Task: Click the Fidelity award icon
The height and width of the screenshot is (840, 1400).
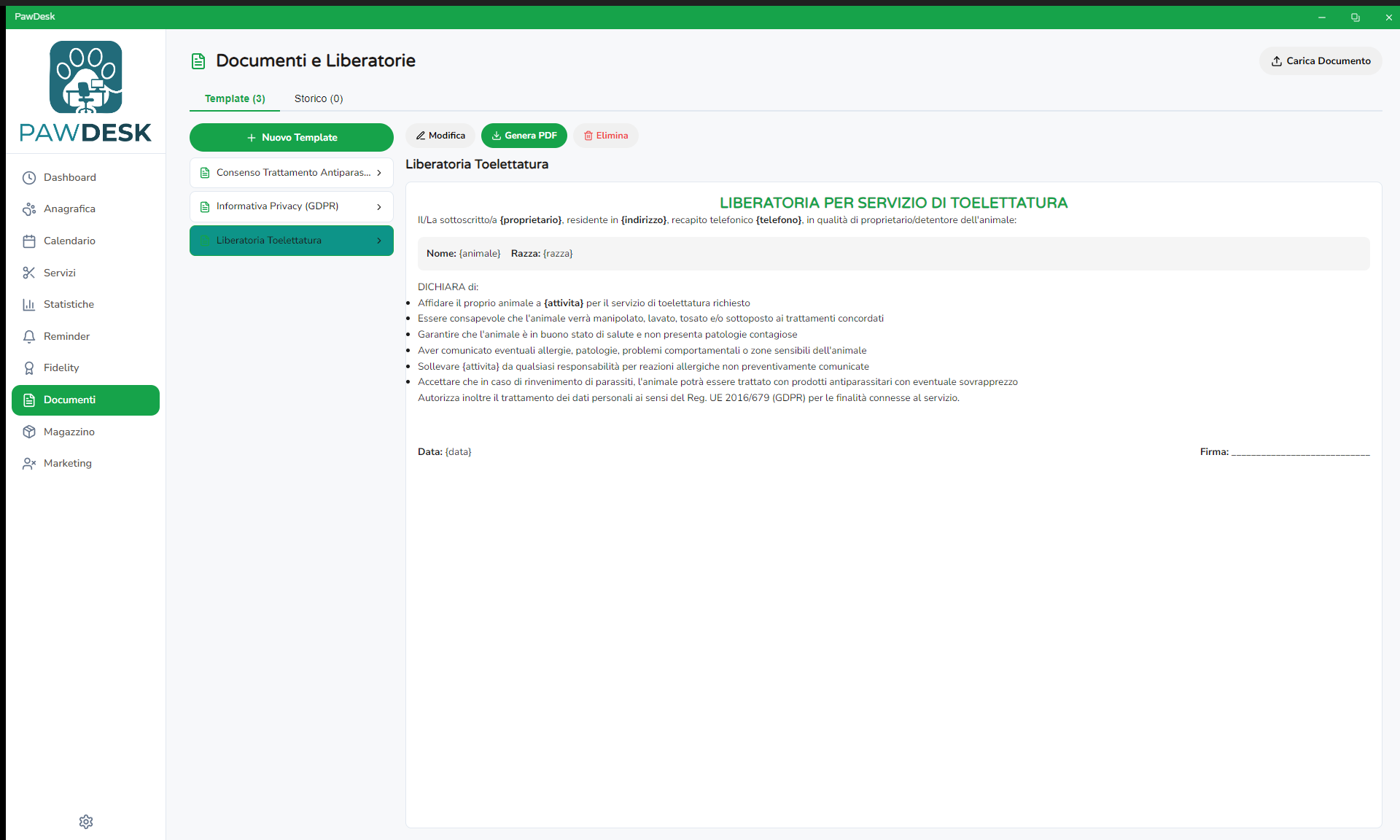Action: click(29, 368)
